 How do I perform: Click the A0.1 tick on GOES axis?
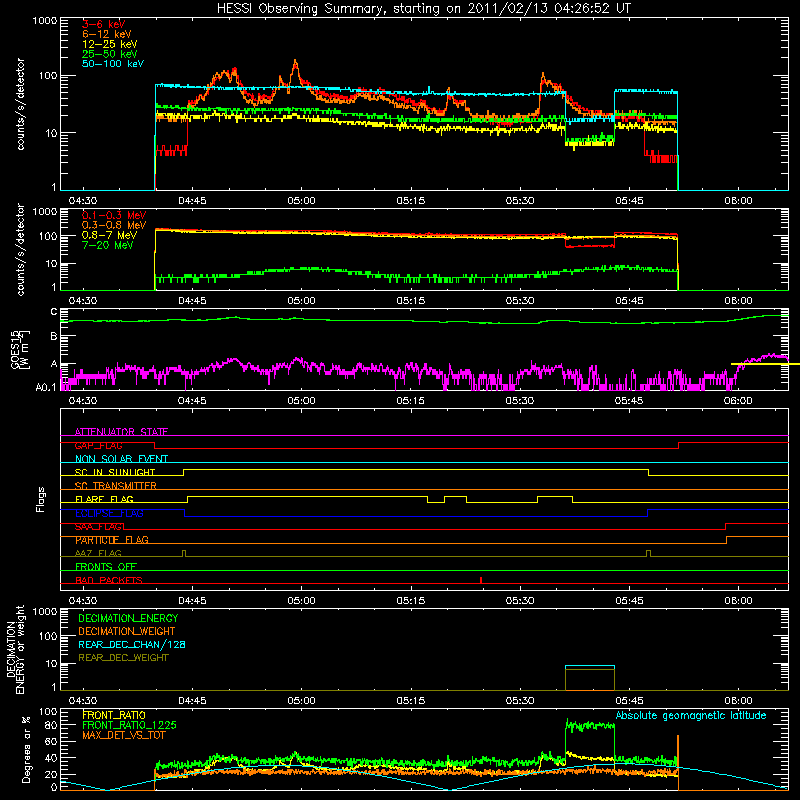(x=45, y=387)
